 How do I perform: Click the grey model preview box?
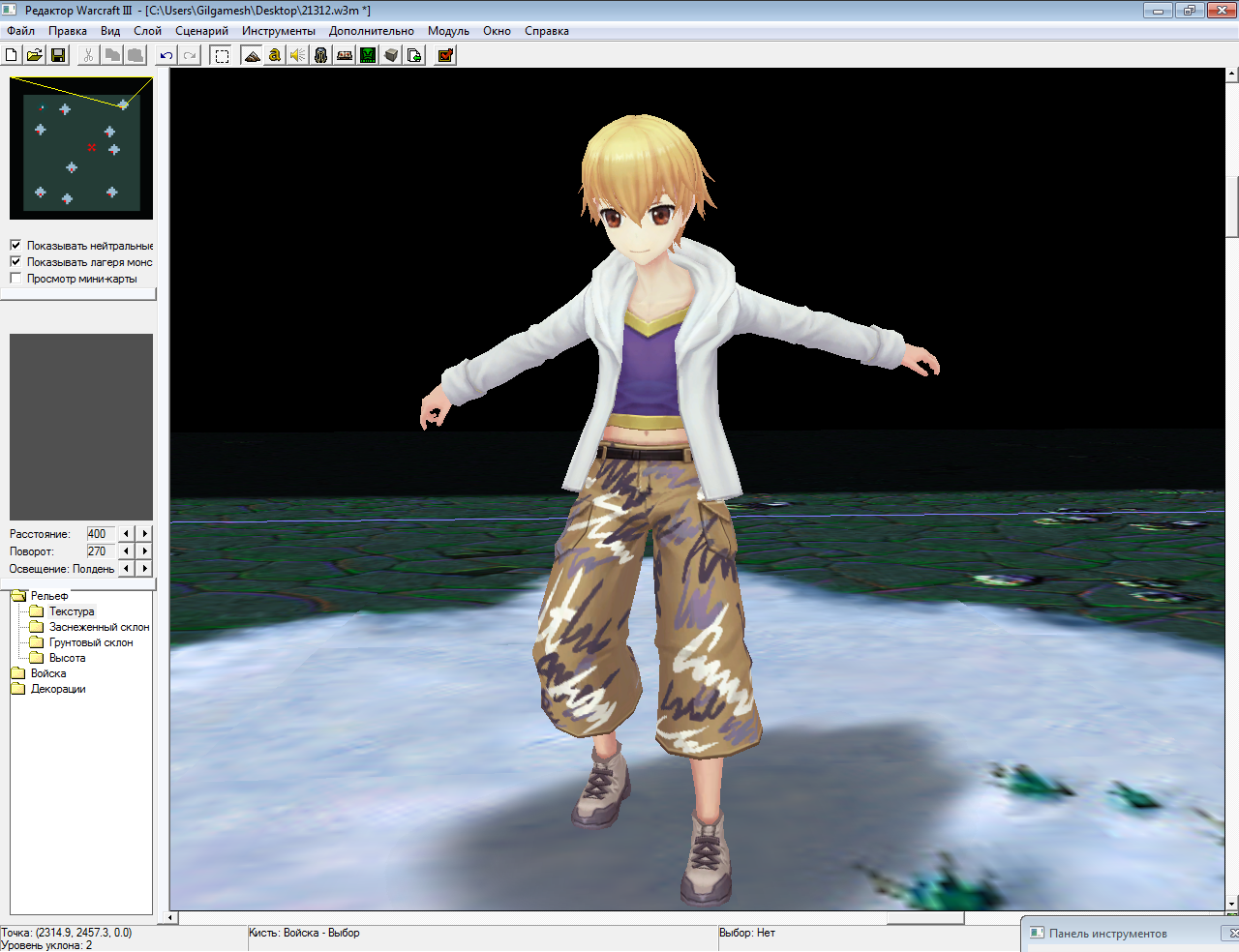click(x=81, y=427)
